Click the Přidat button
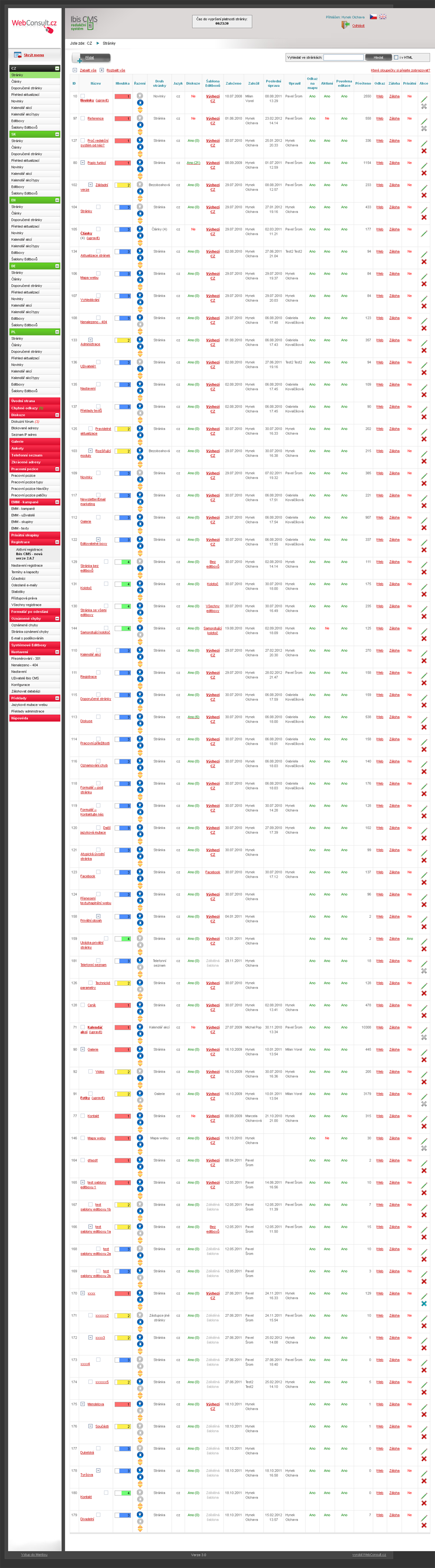Screen dimensions: 435x1568 (x=91, y=58)
